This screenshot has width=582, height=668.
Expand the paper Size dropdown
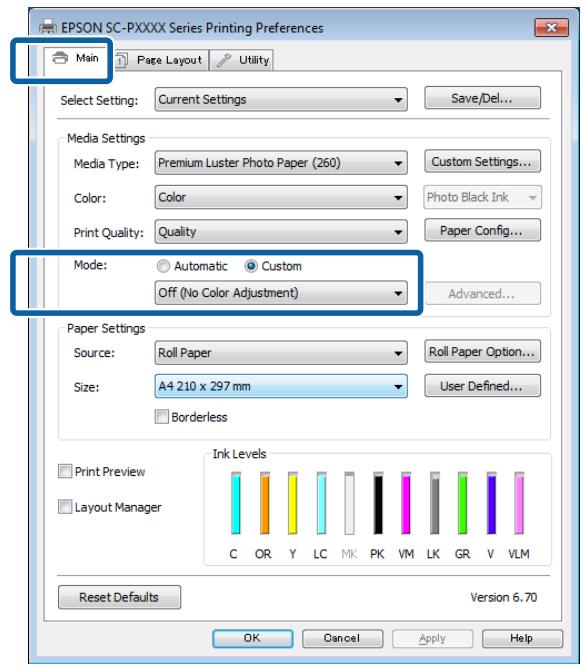coord(281,386)
